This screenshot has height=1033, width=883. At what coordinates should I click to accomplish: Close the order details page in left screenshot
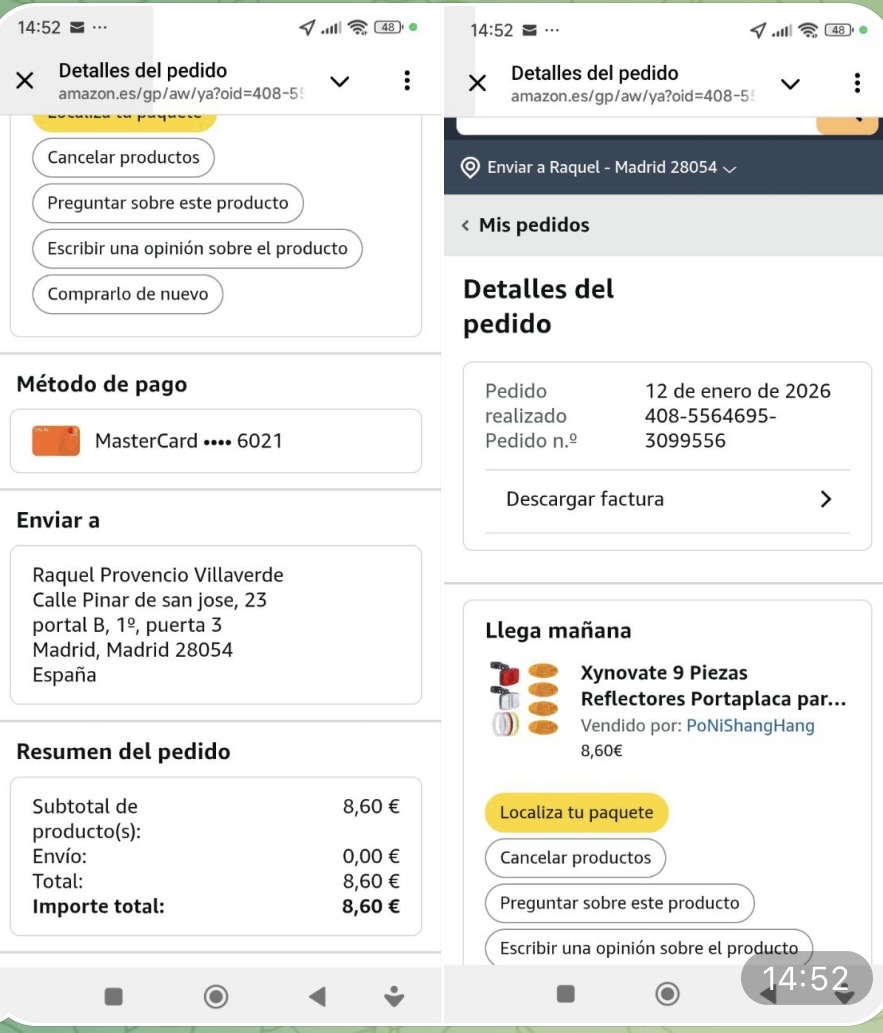point(25,81)
